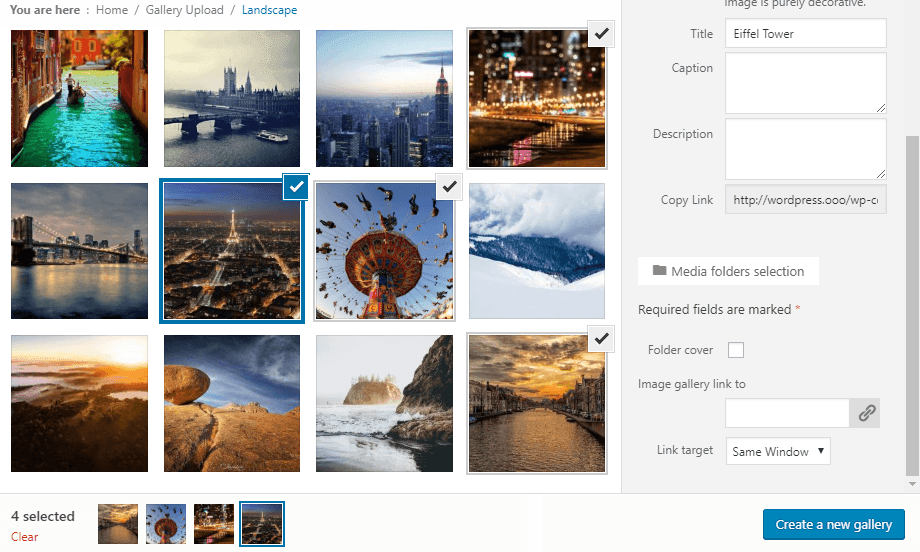Open the Link target dropdown

[778, 451]
